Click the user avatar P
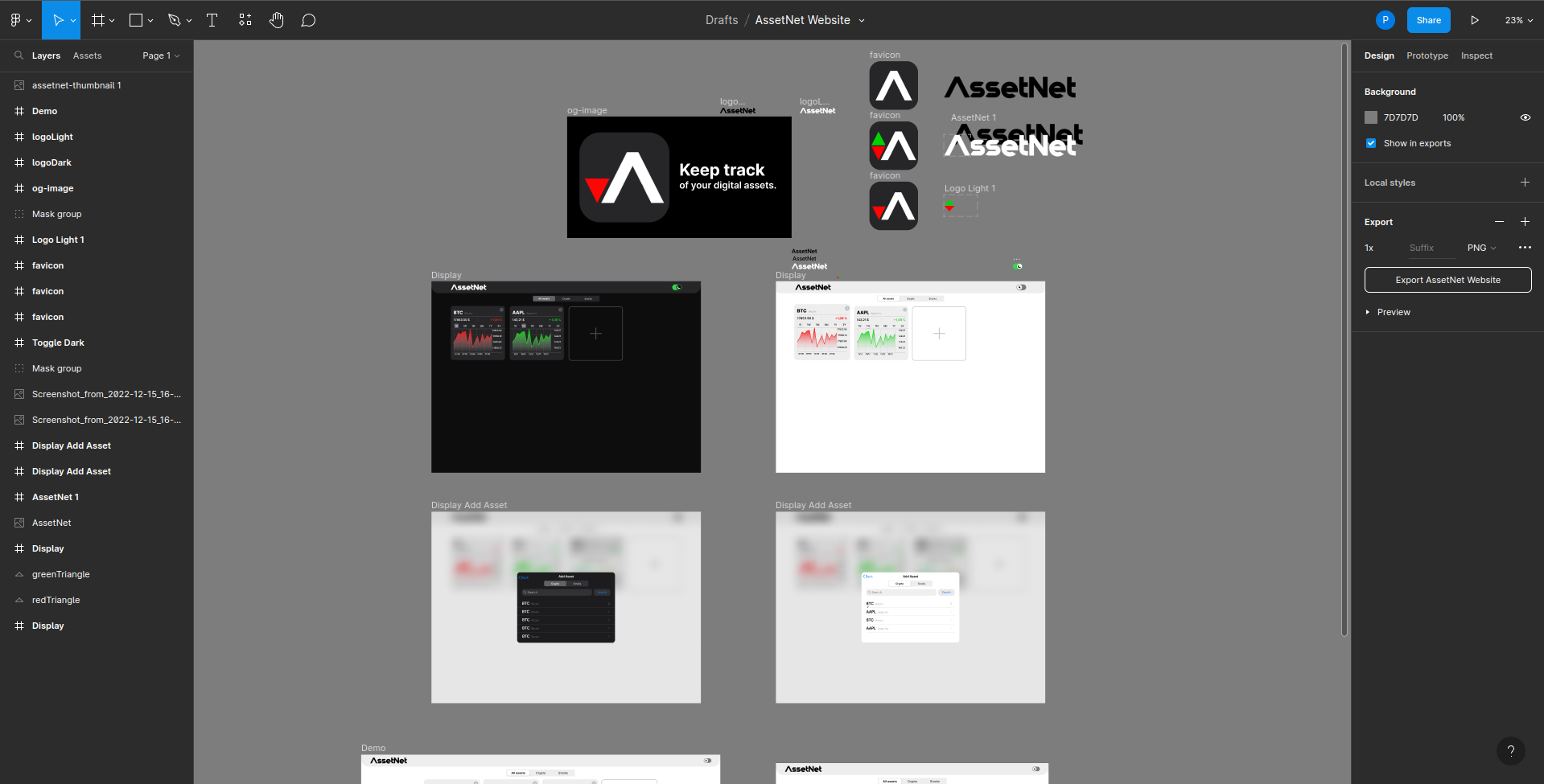The width and height of the screenshot is (1544, 784). pos(1385,20)
